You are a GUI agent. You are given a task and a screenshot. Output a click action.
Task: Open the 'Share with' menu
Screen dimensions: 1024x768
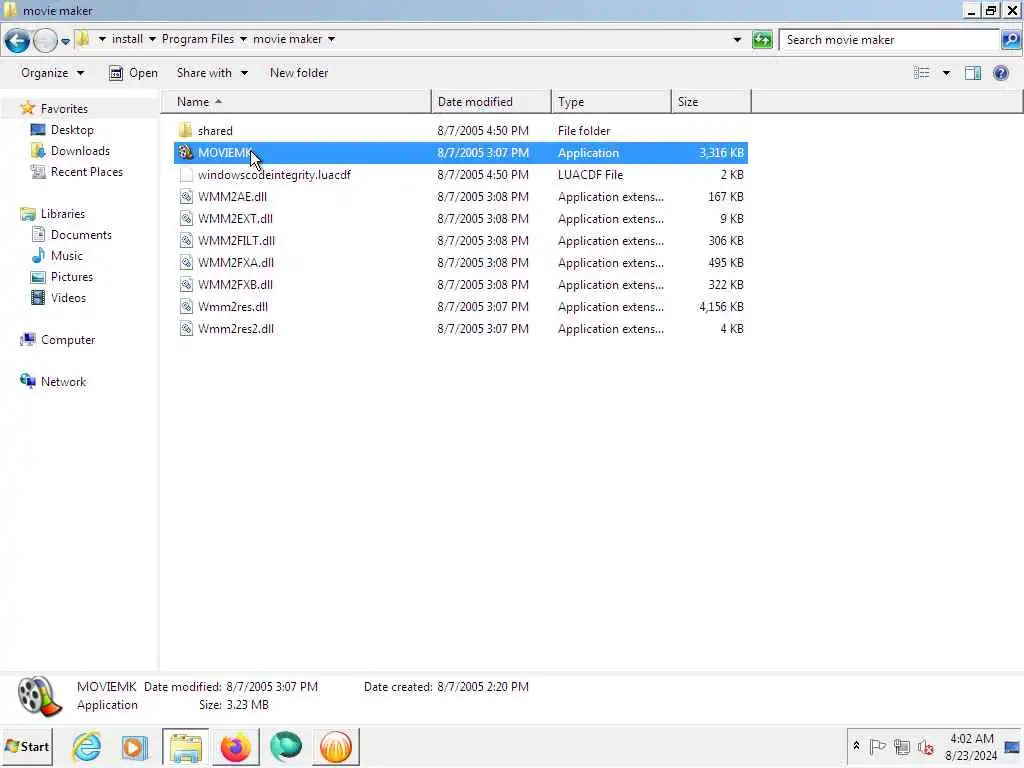[x=212, y=72]
